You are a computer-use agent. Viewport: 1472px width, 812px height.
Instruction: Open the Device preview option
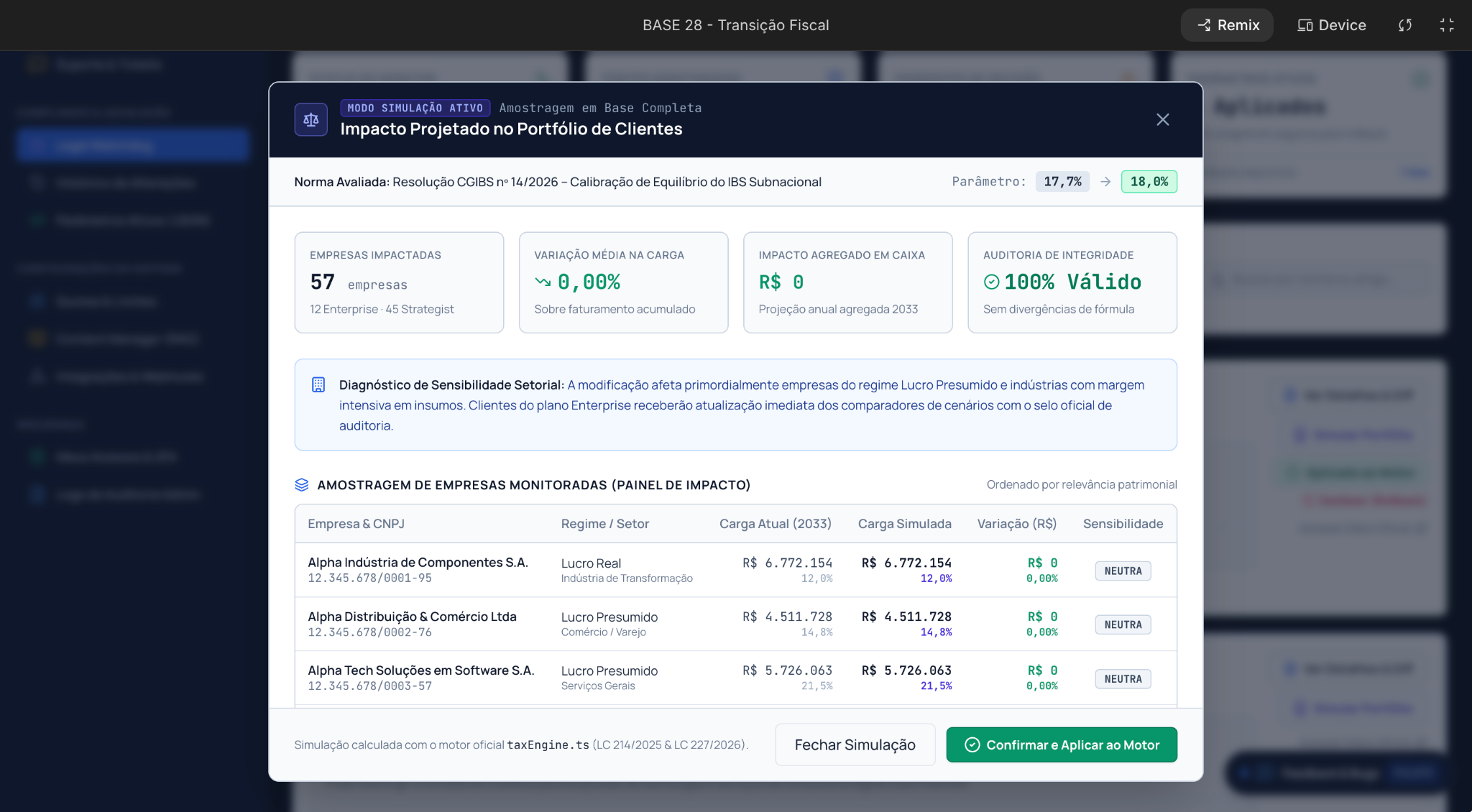pos(1331,25)
